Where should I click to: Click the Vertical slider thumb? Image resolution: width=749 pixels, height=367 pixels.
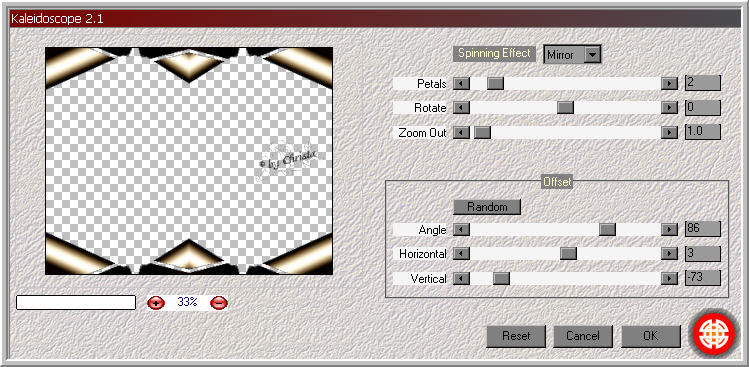point(501,279)
